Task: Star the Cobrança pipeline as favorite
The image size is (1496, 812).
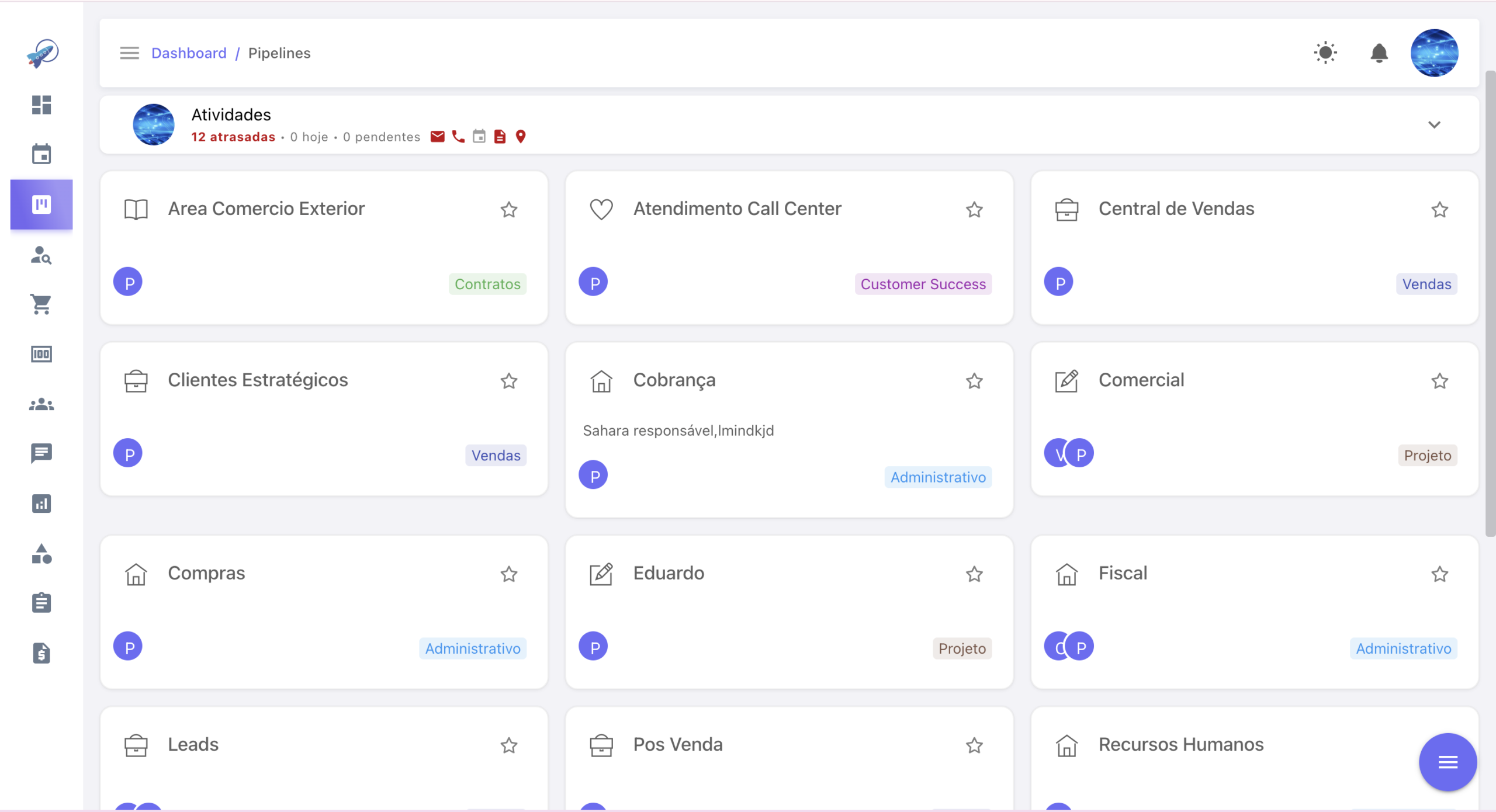Action: (x=974, y=381)
